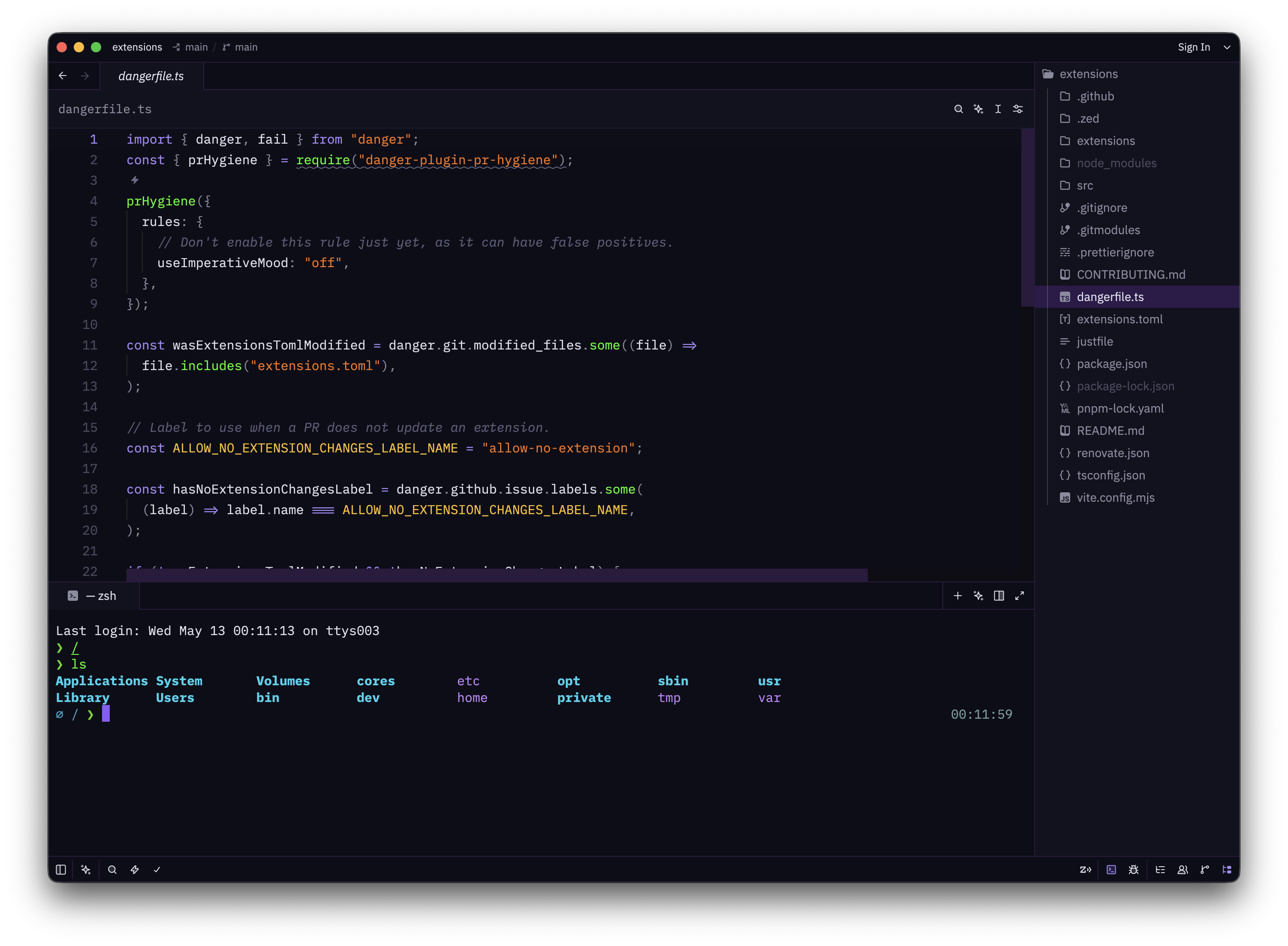Toggle project panel icon at bottom right
The height and width of the screenshot is (946, 1288).
pyautogui.click(x=1227, y=870)
